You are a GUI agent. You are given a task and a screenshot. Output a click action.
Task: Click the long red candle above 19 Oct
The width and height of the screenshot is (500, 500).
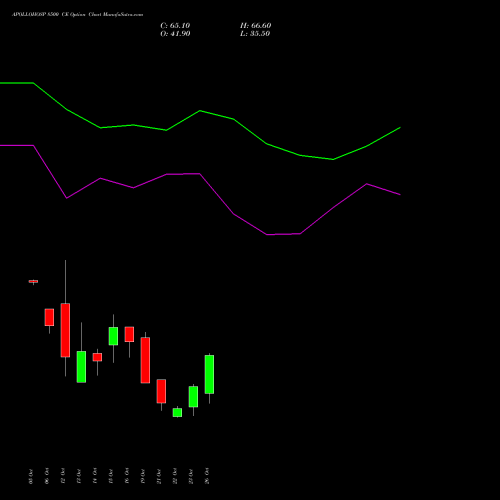coord(145,360)
